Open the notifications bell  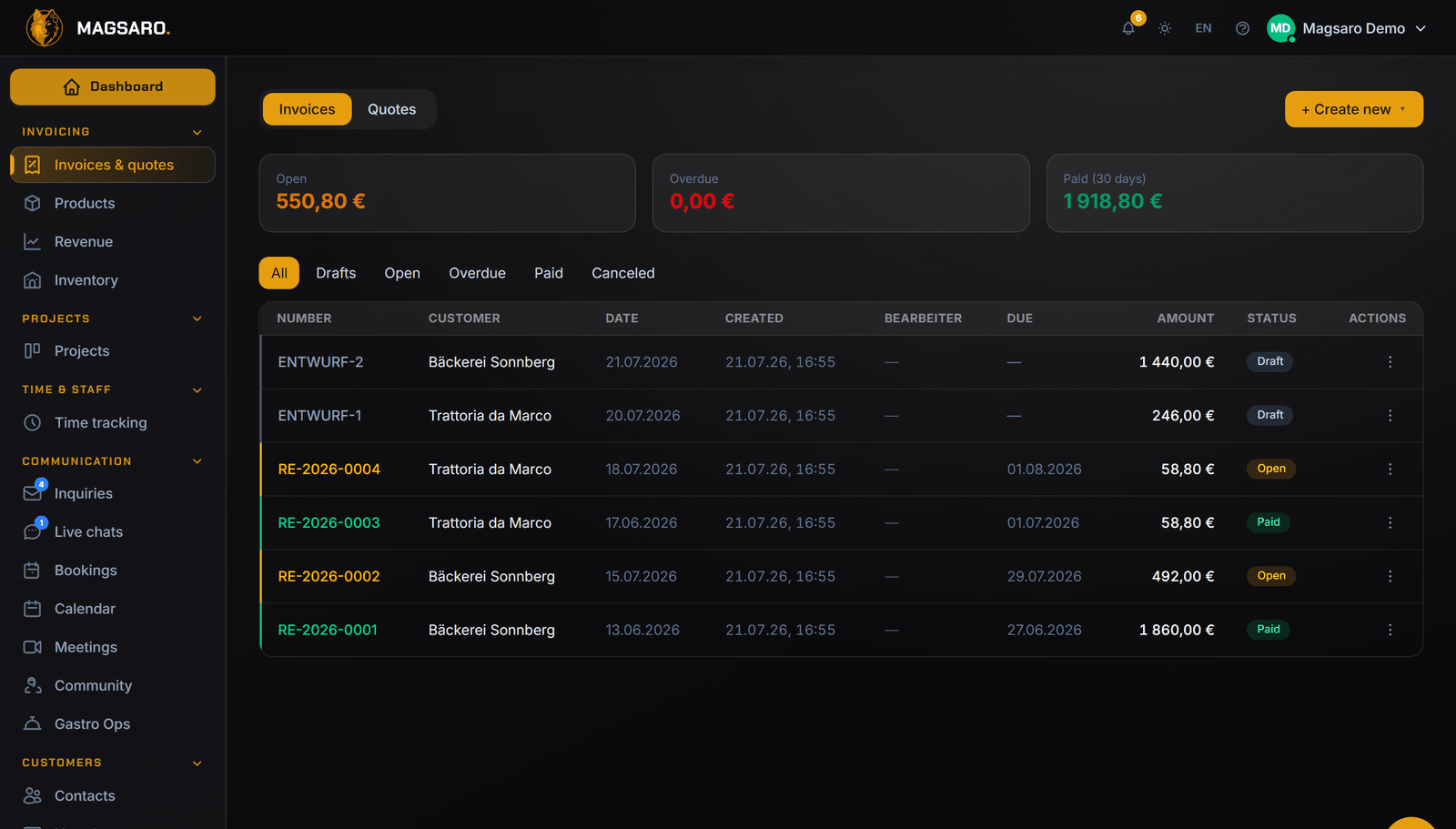1128,28
